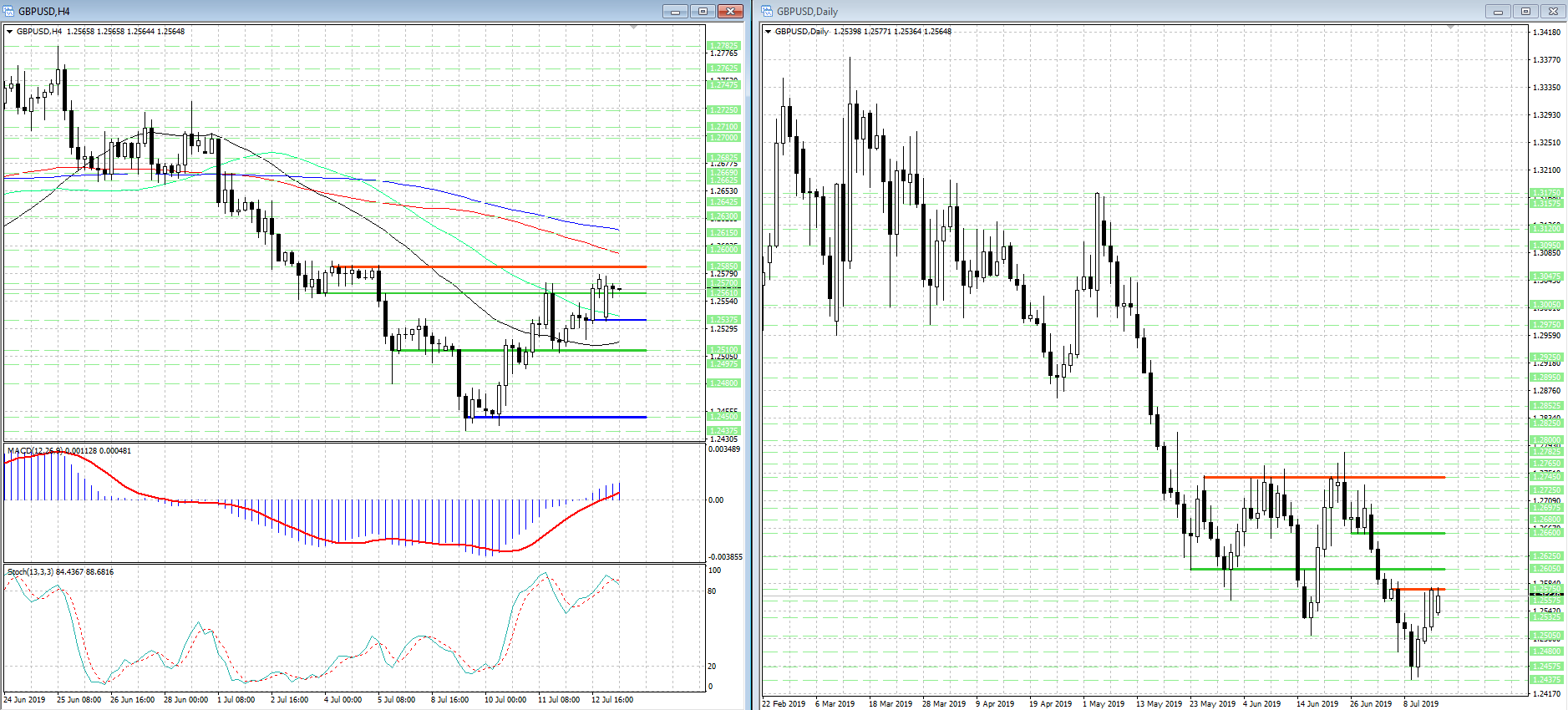Click the chart shift marker on Daily chart
Viewport: 1568px width, 710px height.
point(1451,28)
